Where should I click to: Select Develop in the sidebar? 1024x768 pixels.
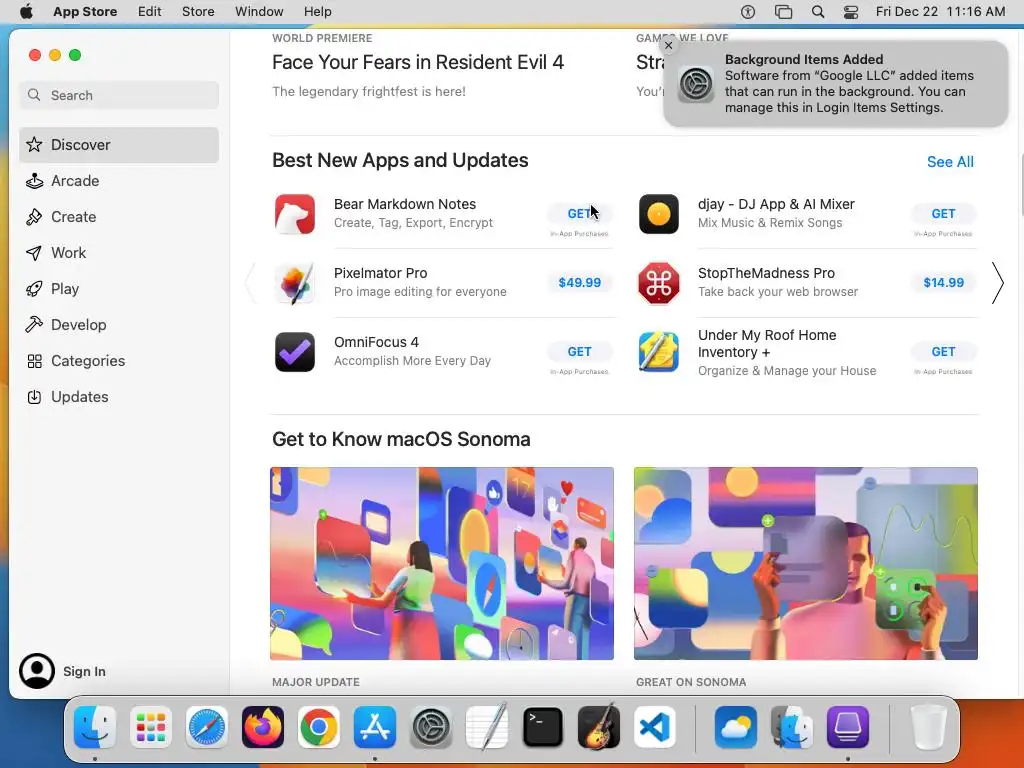coord(119,325)
